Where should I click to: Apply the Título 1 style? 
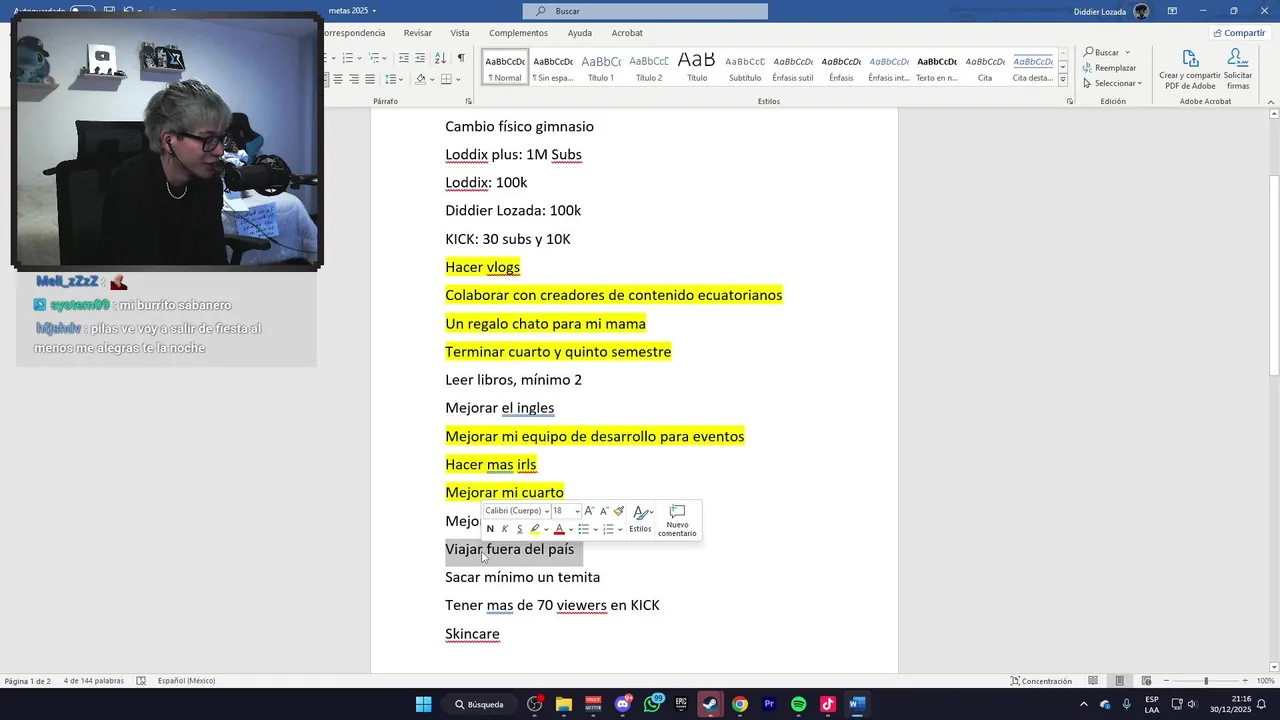pyautogui.click(x=601, y=67)
